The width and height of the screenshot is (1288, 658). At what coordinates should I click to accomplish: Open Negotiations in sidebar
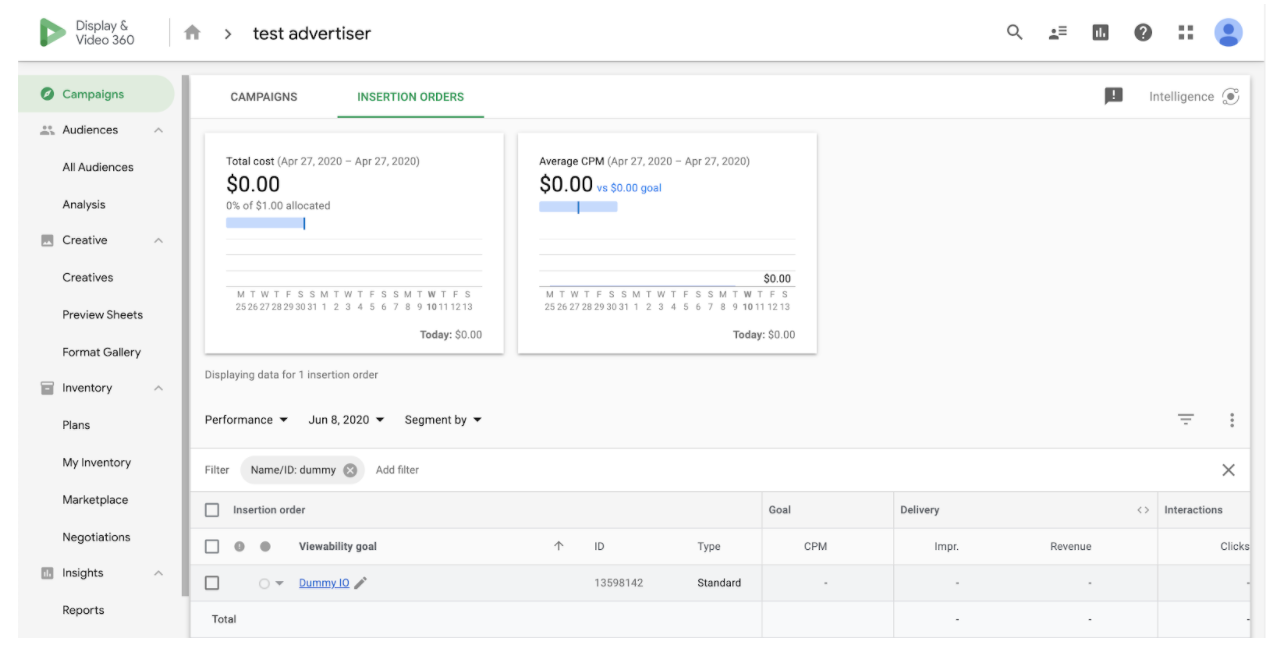tap(96, 537)
